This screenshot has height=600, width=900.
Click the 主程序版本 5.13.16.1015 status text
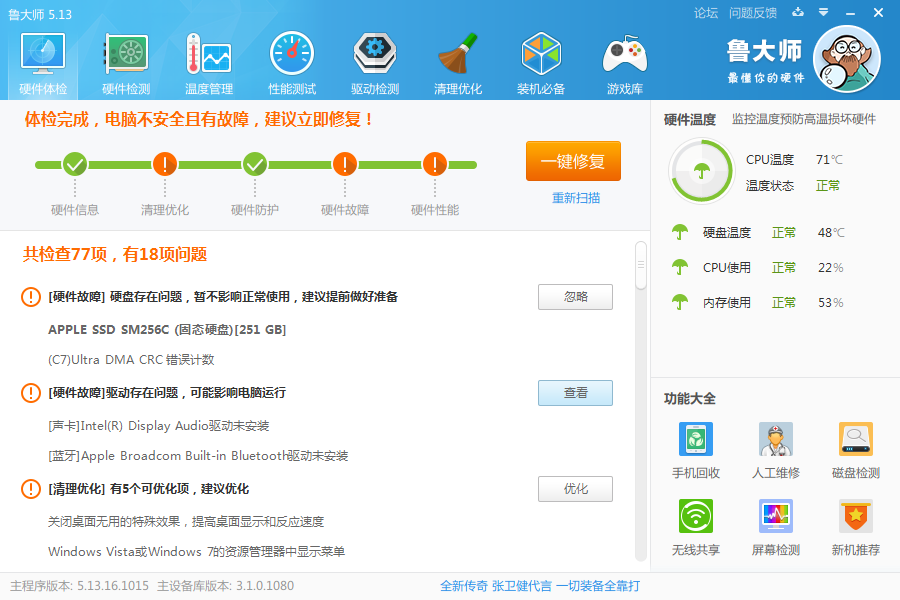[x=79, y=586]
